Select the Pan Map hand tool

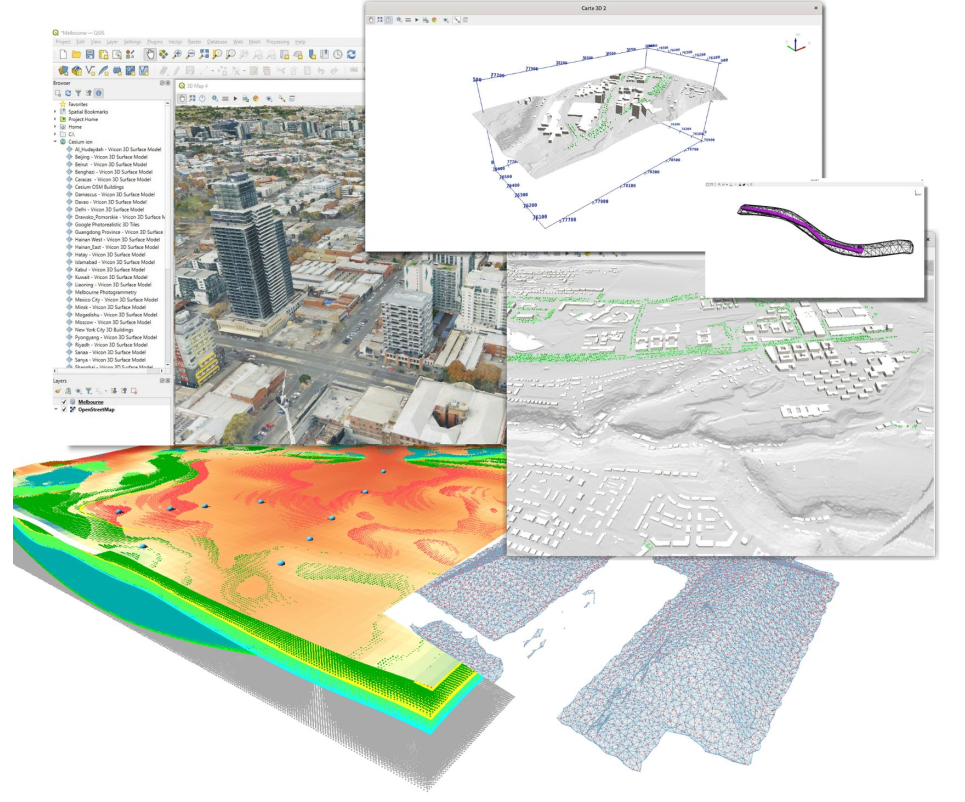[149, 54]
